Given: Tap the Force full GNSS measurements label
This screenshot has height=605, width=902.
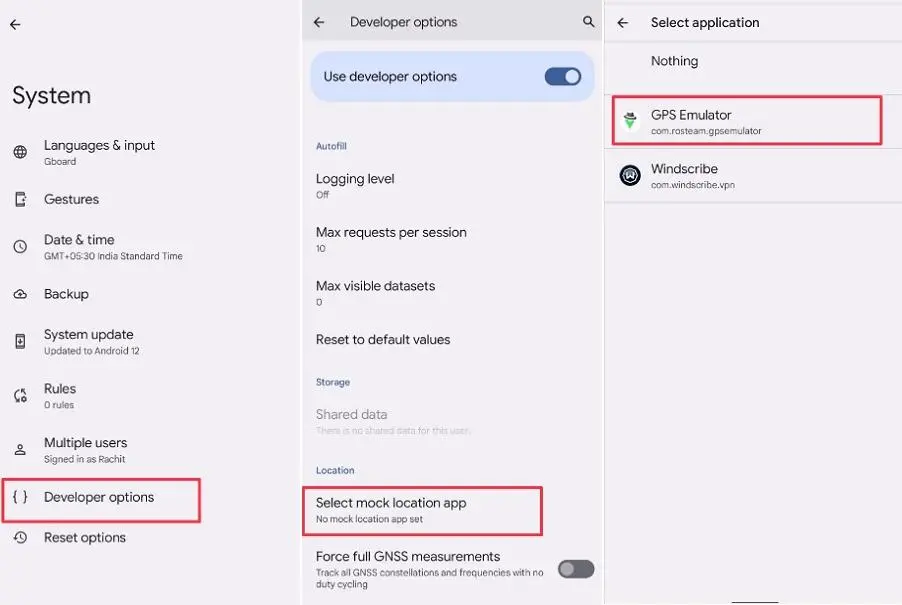Looking at the screenshot, I should pyautogui.click(x=408, y=556).
